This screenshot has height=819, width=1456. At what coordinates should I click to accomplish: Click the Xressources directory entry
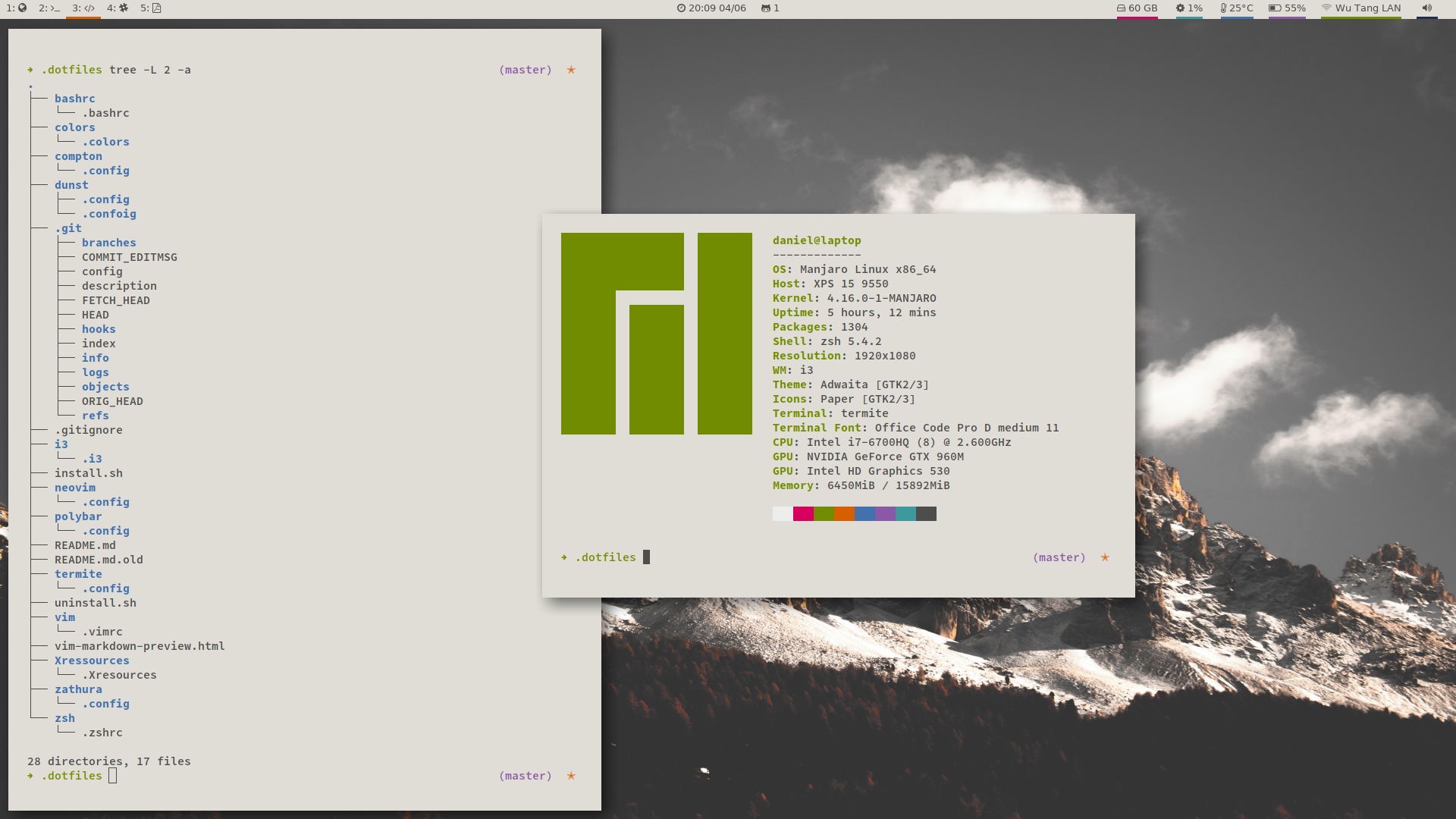[x=92, y=661]
